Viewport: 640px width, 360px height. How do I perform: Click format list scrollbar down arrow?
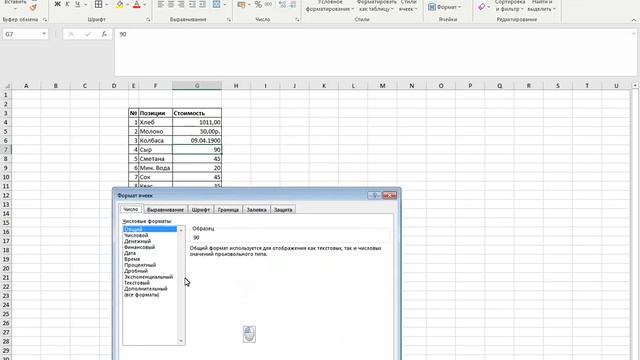[x=181, y=341]
